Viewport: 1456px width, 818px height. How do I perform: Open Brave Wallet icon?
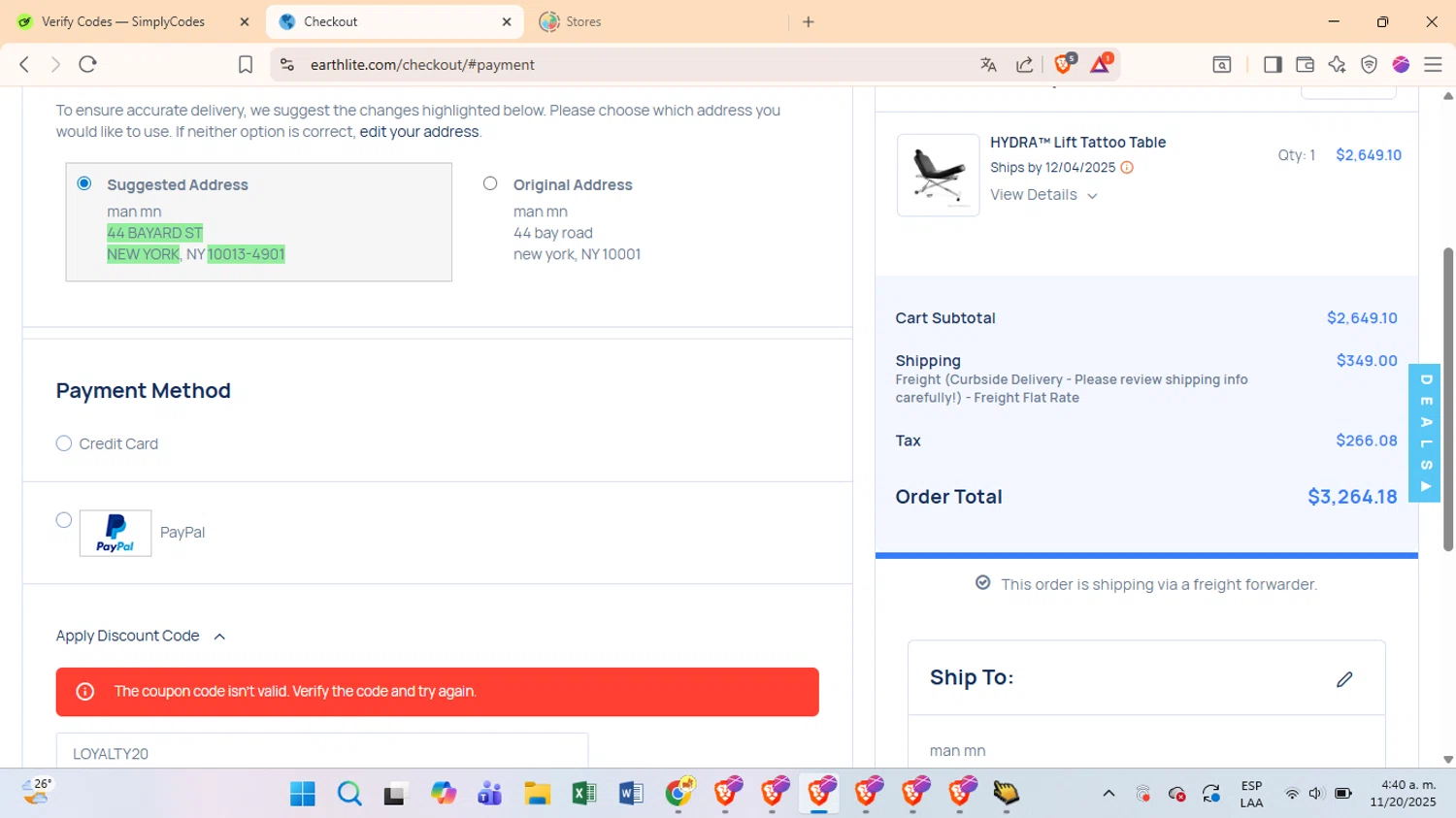[1305, 64]
